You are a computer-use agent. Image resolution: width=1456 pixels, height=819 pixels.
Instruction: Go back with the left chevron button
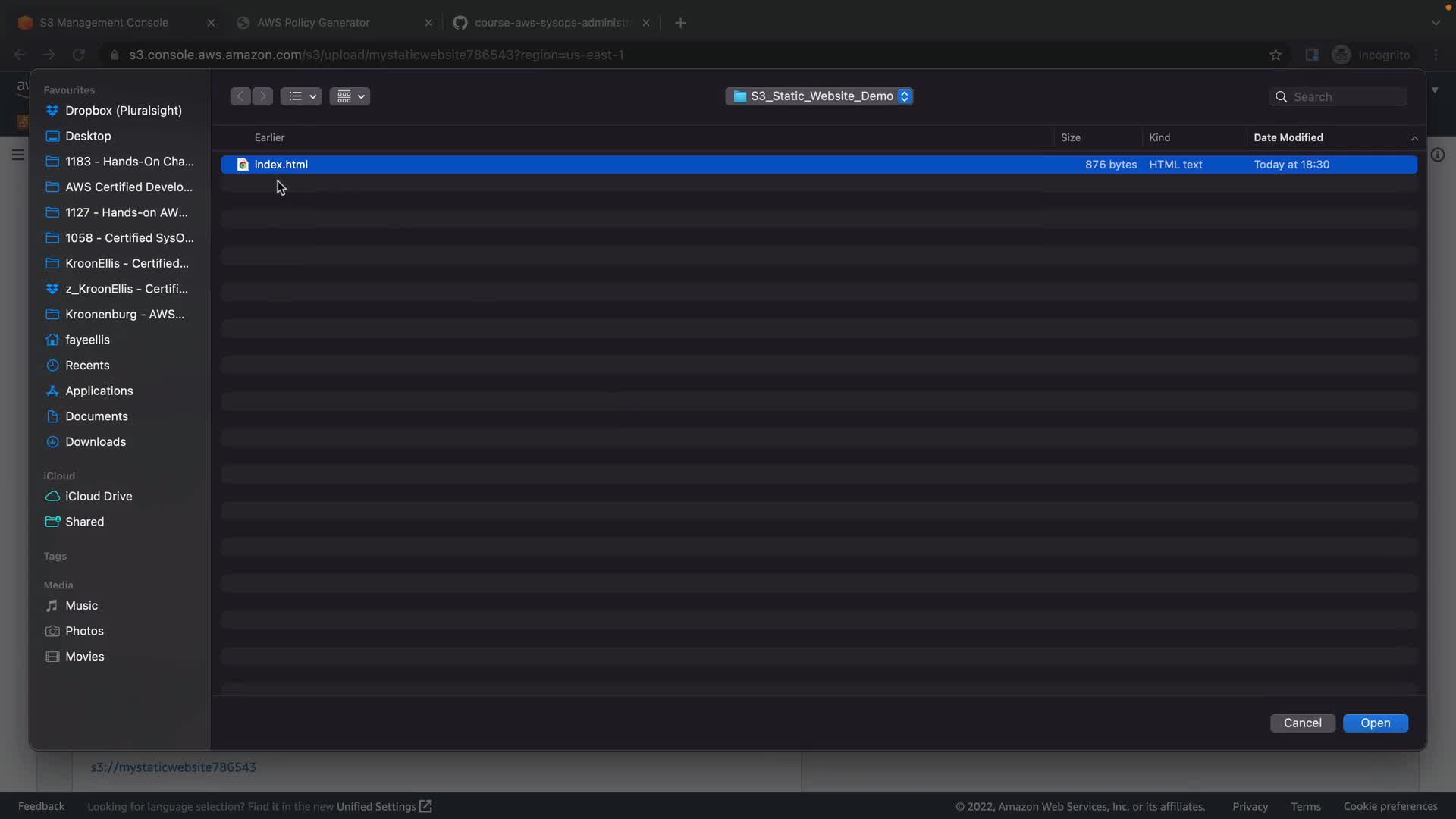[x=240, y=96]
